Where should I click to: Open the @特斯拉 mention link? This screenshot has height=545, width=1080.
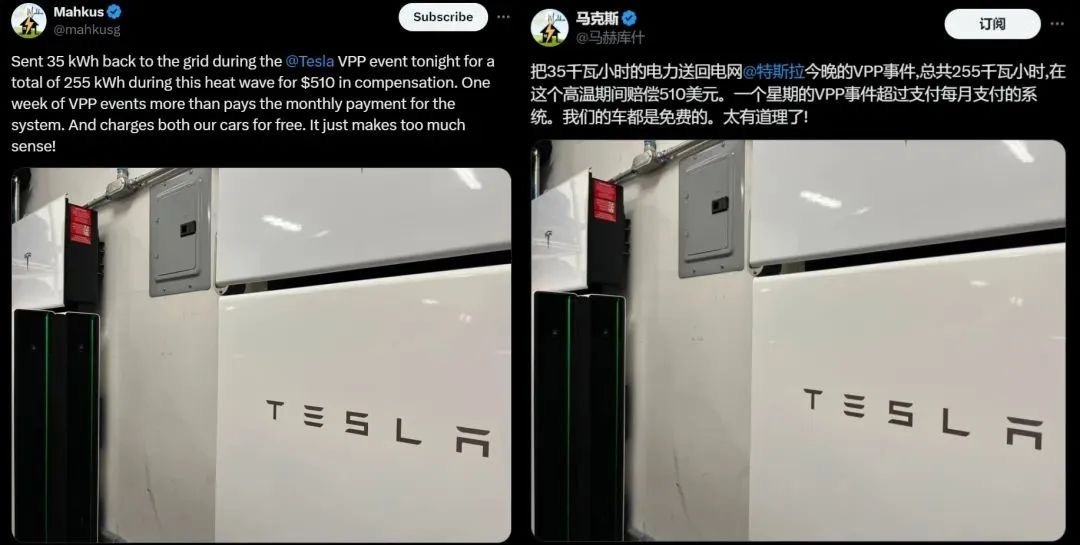[774, 70]
